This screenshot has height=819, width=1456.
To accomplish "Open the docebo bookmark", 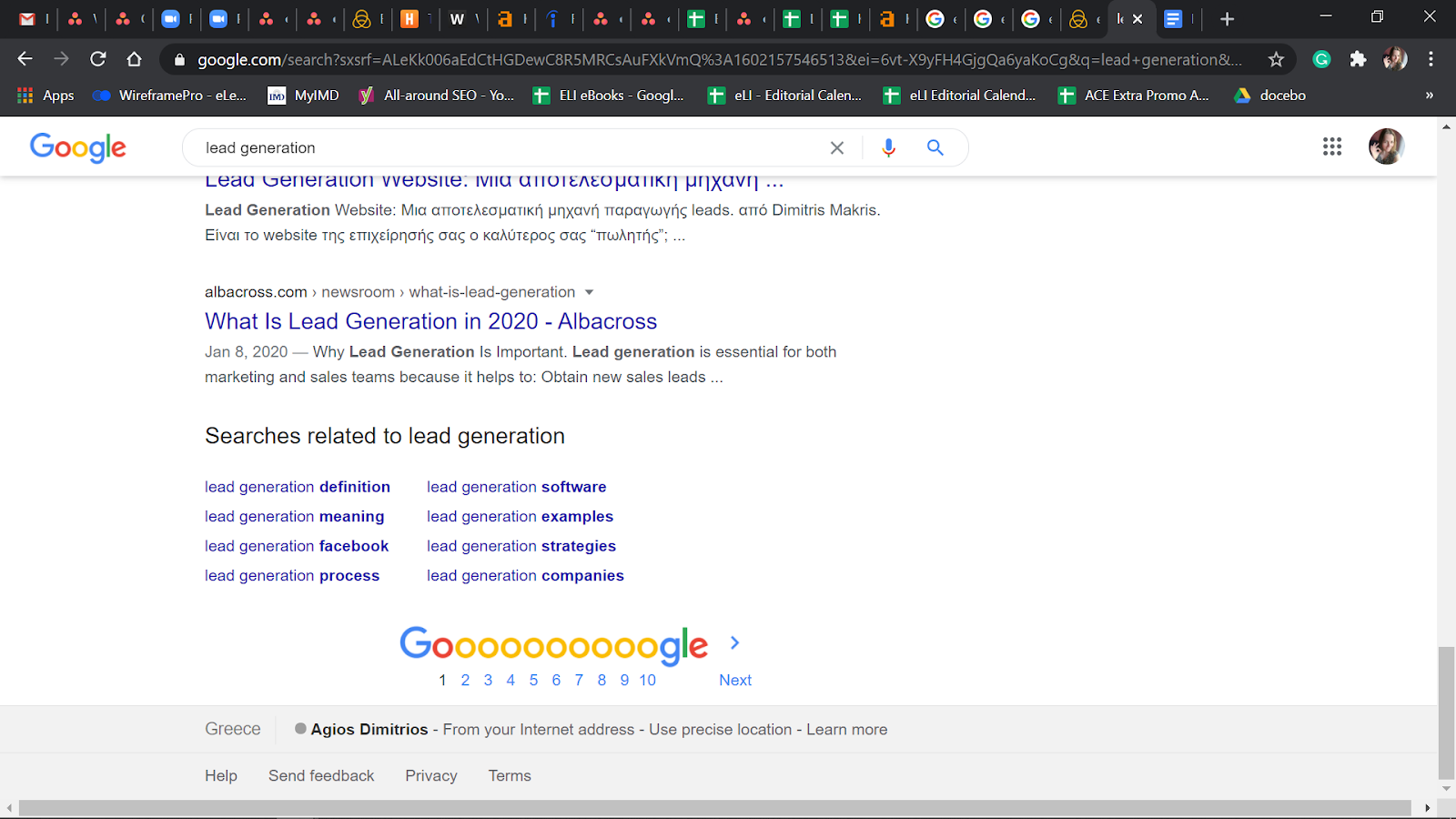I will coord(1270,96).
